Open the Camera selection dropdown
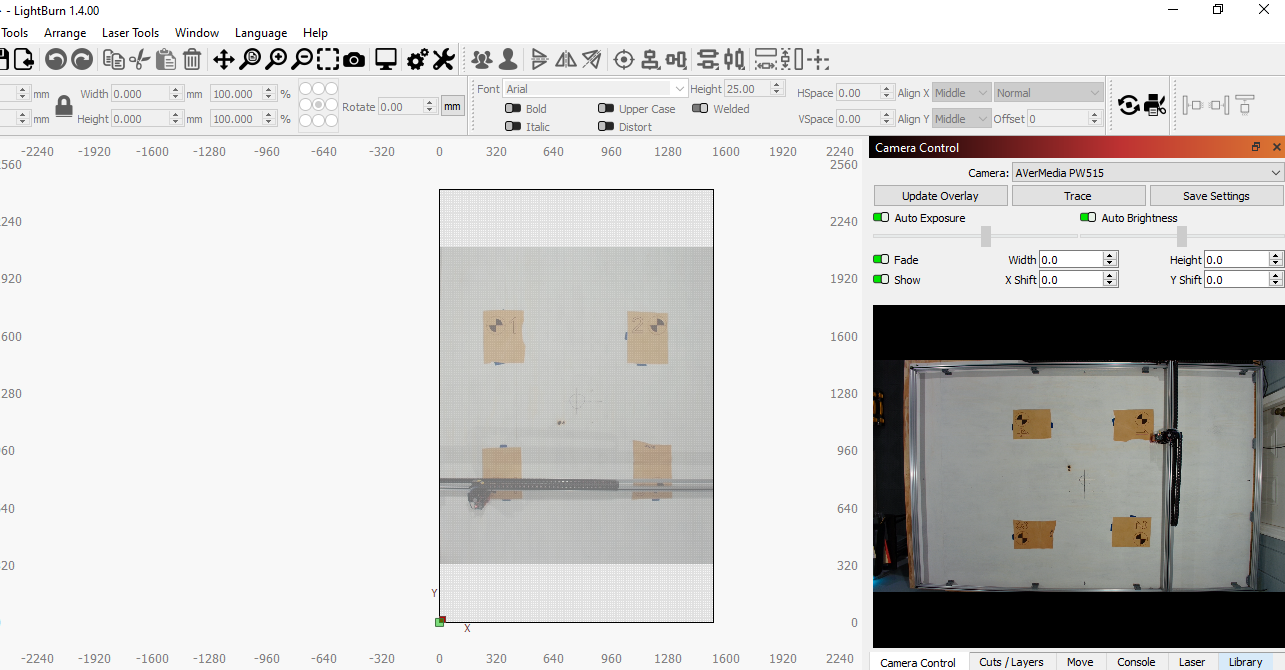This screenshot has height=670, width=1285. pos(1147,173)
